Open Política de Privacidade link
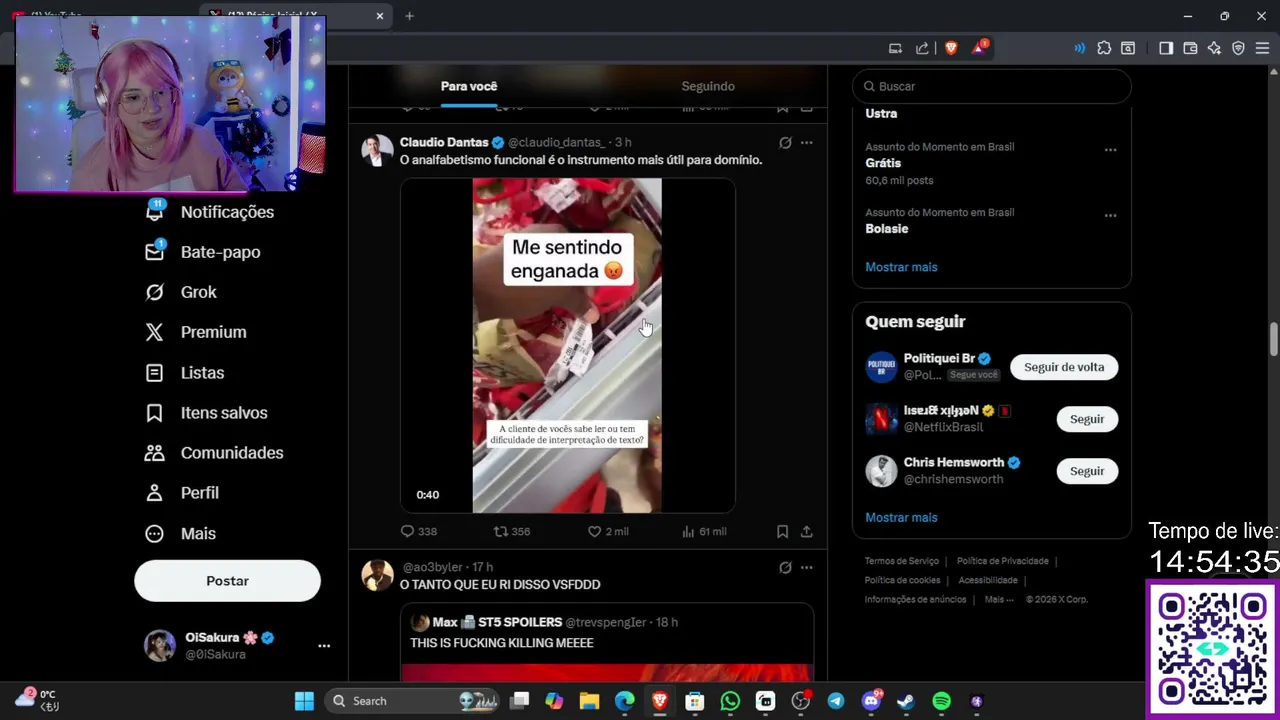Image resolution: width=1280 pixels, height=720 pixels. 1003,561
